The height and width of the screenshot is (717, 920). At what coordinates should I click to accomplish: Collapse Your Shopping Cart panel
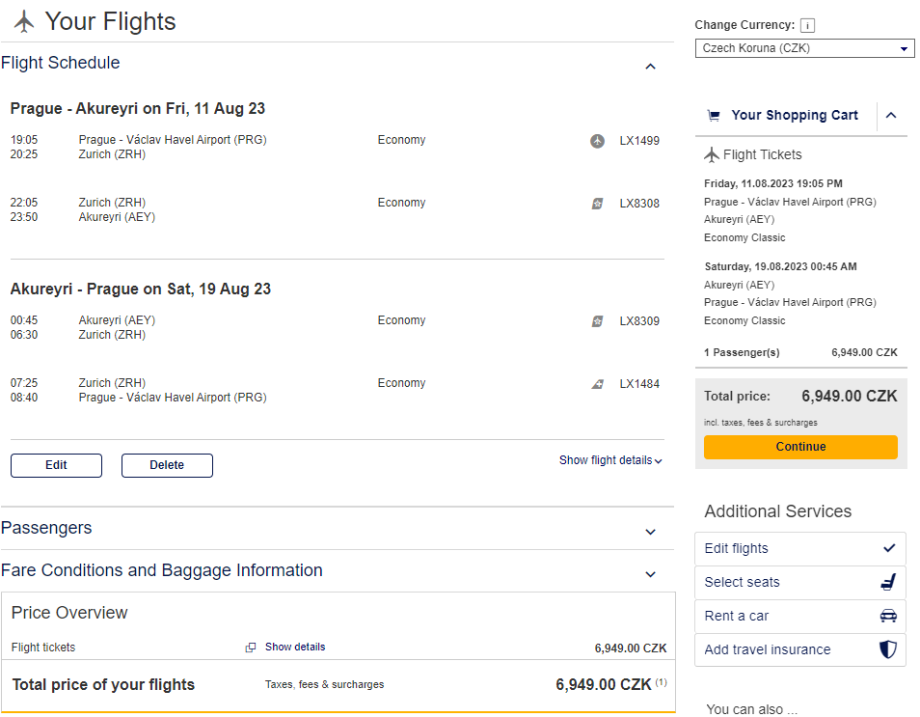[x=891, y=116]
